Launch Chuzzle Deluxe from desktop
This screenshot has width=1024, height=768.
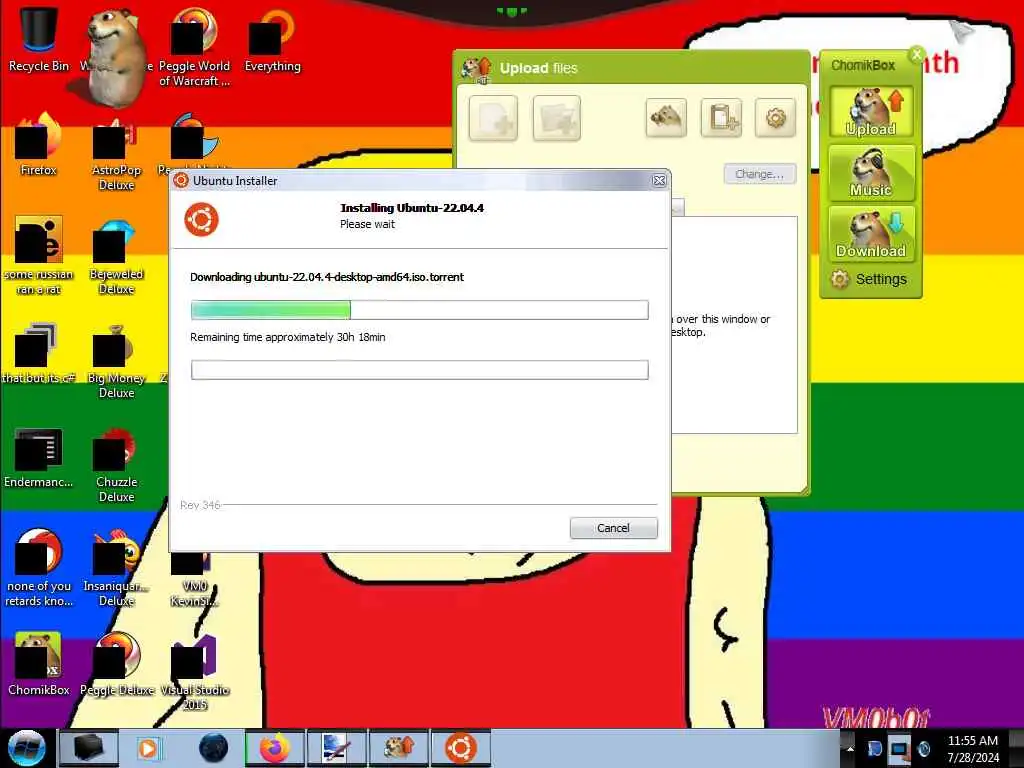tap(116, 464)
